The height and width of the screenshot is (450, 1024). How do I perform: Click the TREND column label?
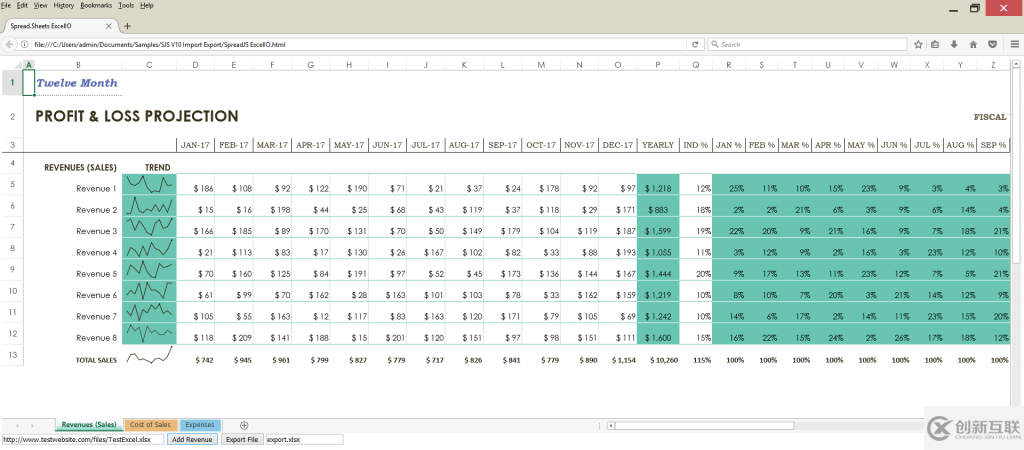click(157, 167)
